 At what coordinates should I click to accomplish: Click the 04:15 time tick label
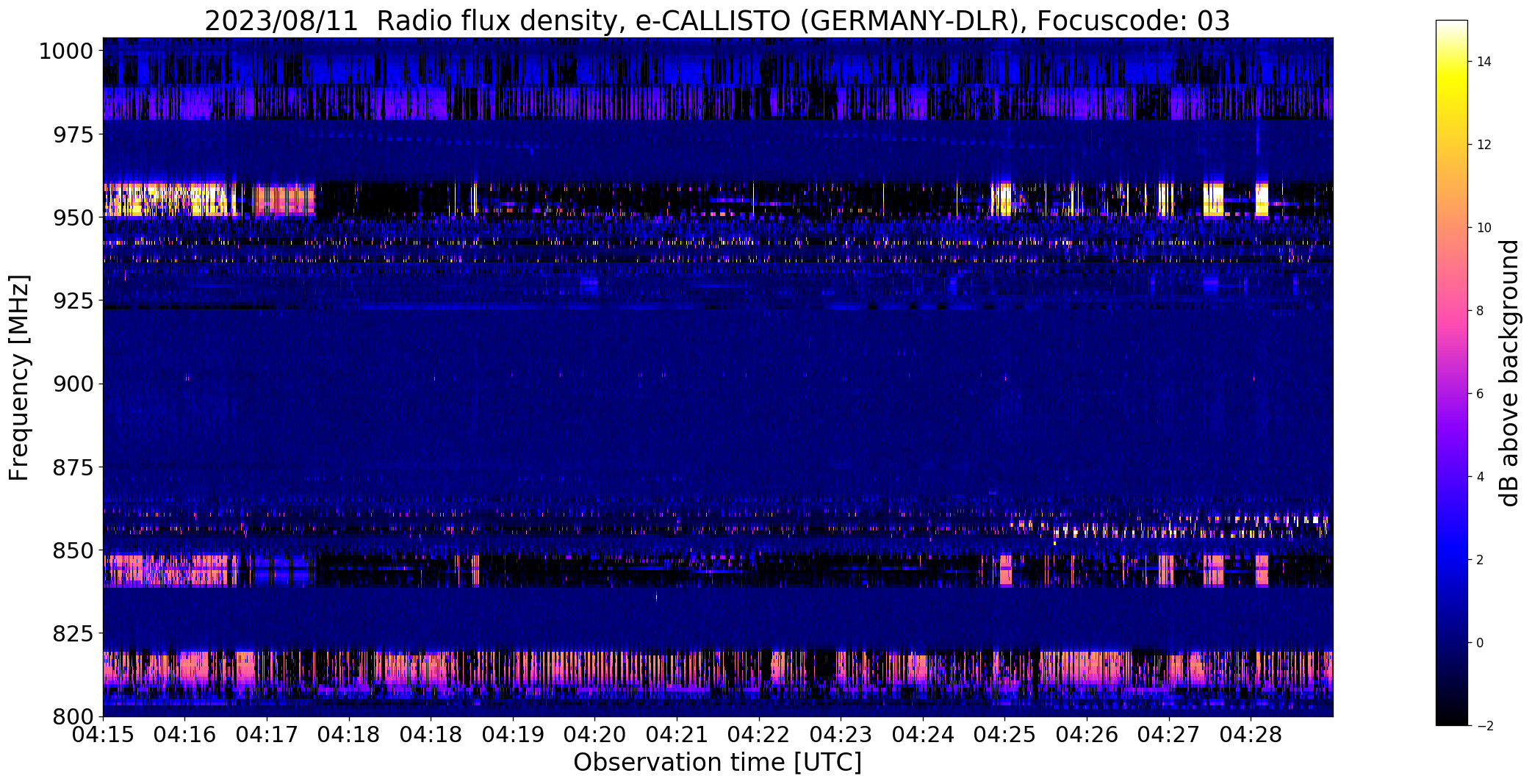tap(103, 735)
